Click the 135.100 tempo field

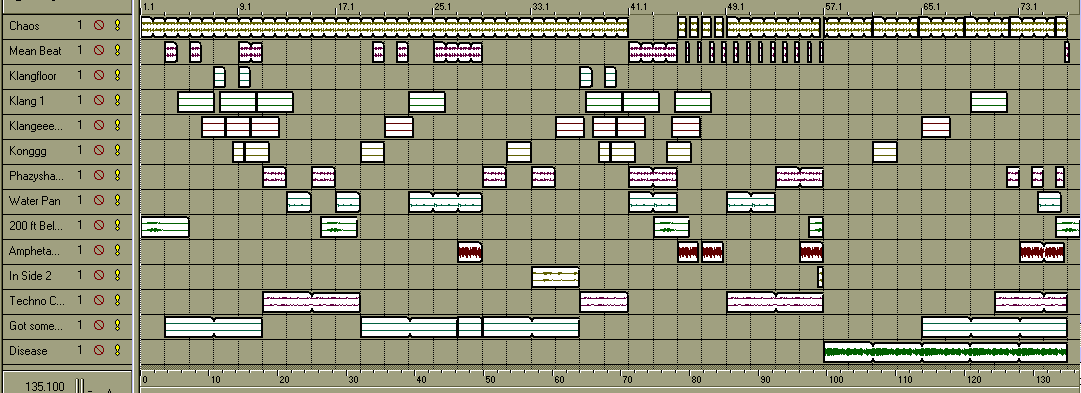[x=46, y=387]
